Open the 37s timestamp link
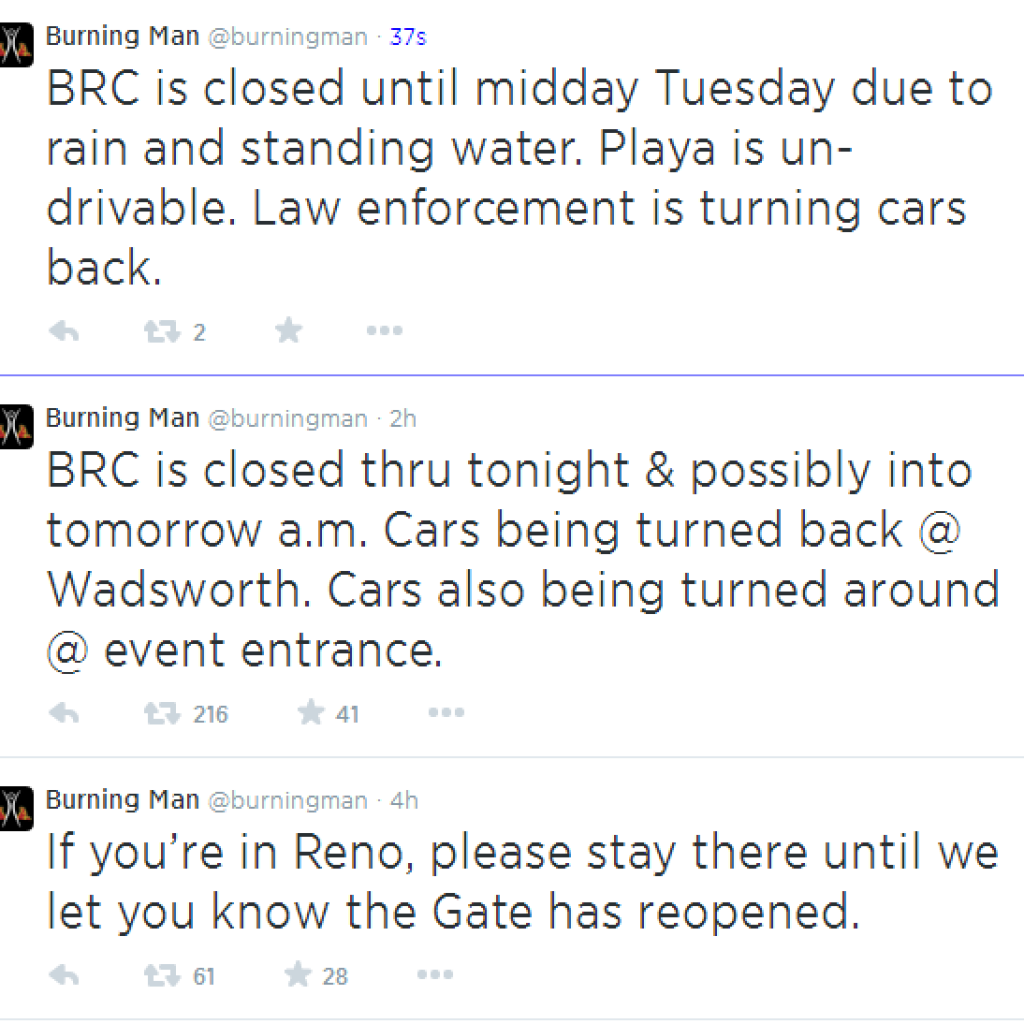1024x1024 pixels. [x=408, y=37]
